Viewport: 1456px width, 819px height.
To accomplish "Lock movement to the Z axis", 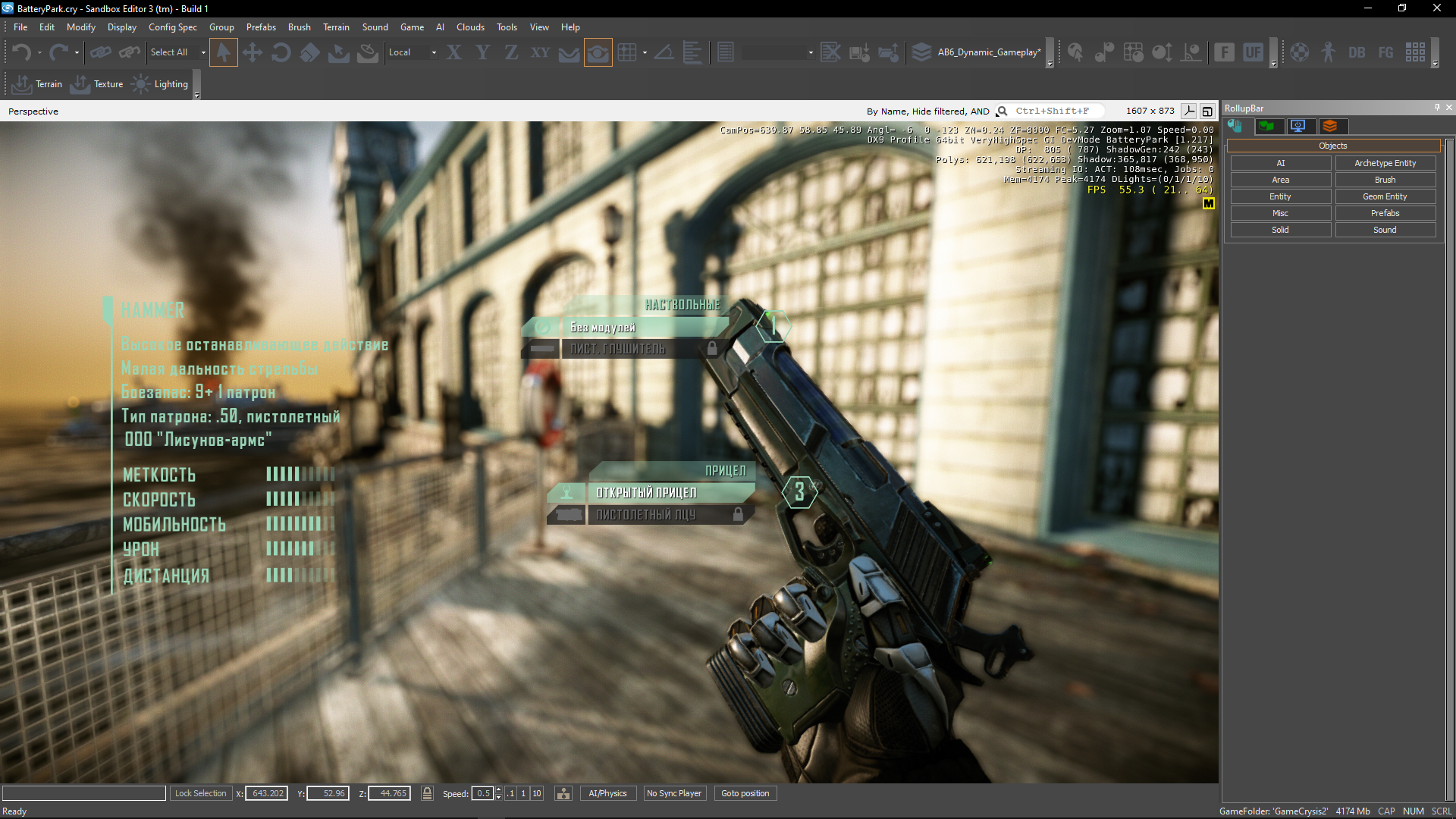I will pyautogui.click(x=511, y=52).
